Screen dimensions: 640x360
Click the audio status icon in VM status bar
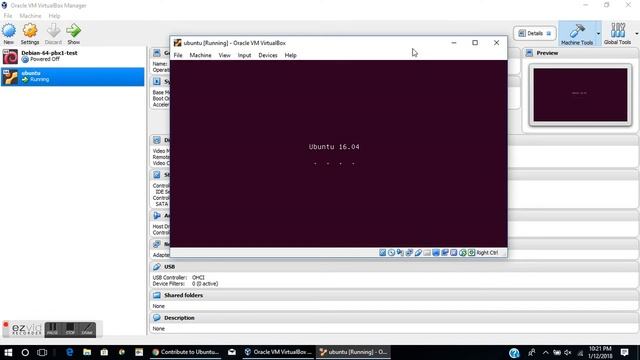[400, 253]
